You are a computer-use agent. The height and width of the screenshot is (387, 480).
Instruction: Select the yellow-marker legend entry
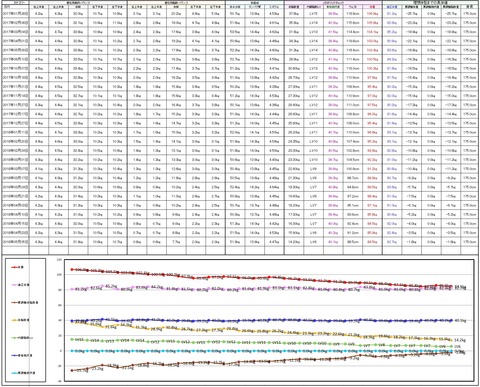(20, 320)
